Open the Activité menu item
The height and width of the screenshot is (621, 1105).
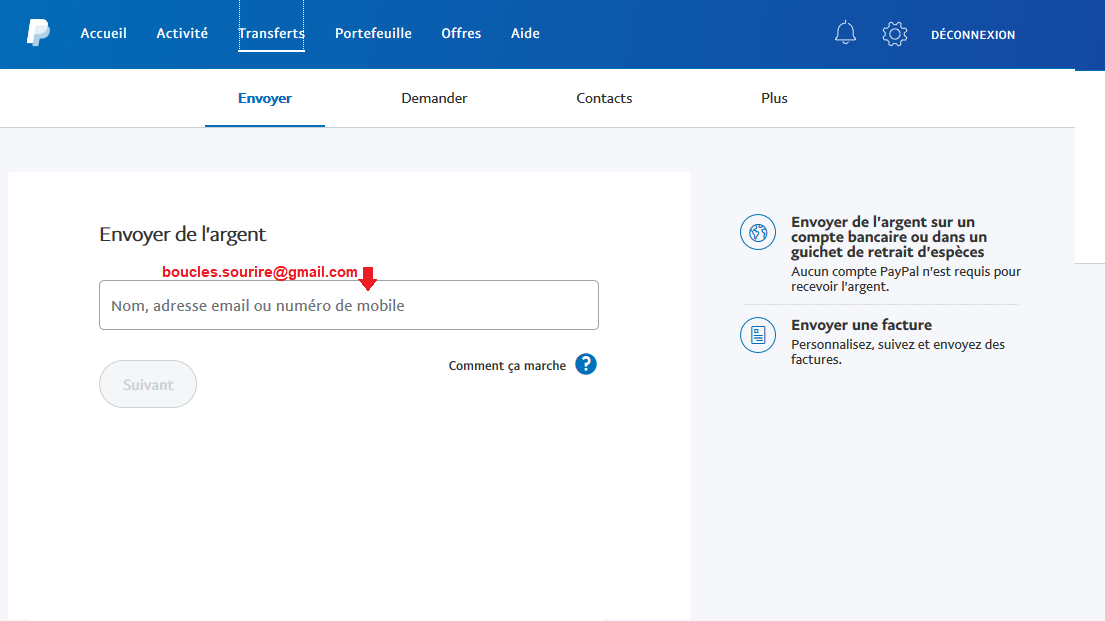[182, 33]
